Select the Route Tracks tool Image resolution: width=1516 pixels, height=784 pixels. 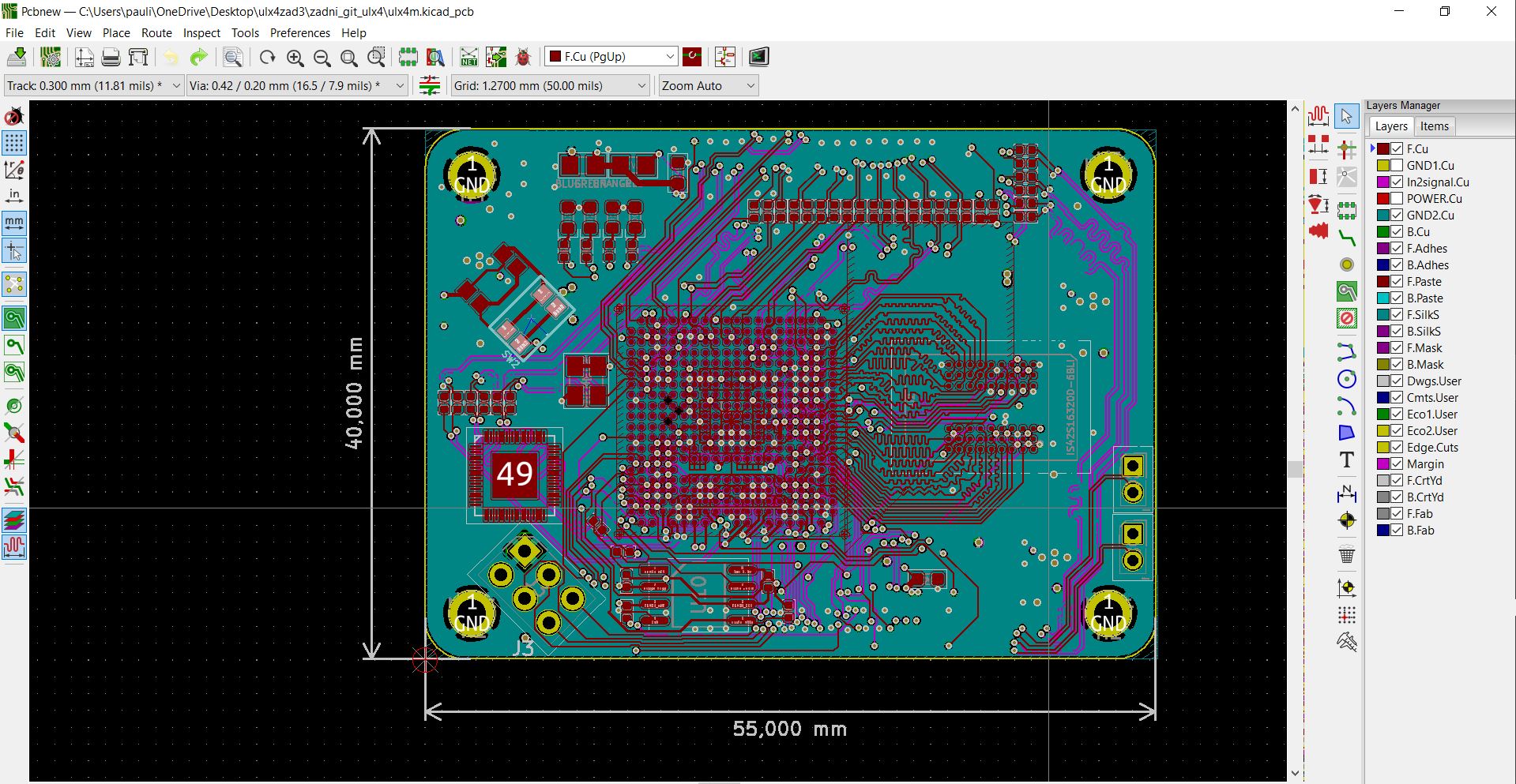pos(1347,237)
